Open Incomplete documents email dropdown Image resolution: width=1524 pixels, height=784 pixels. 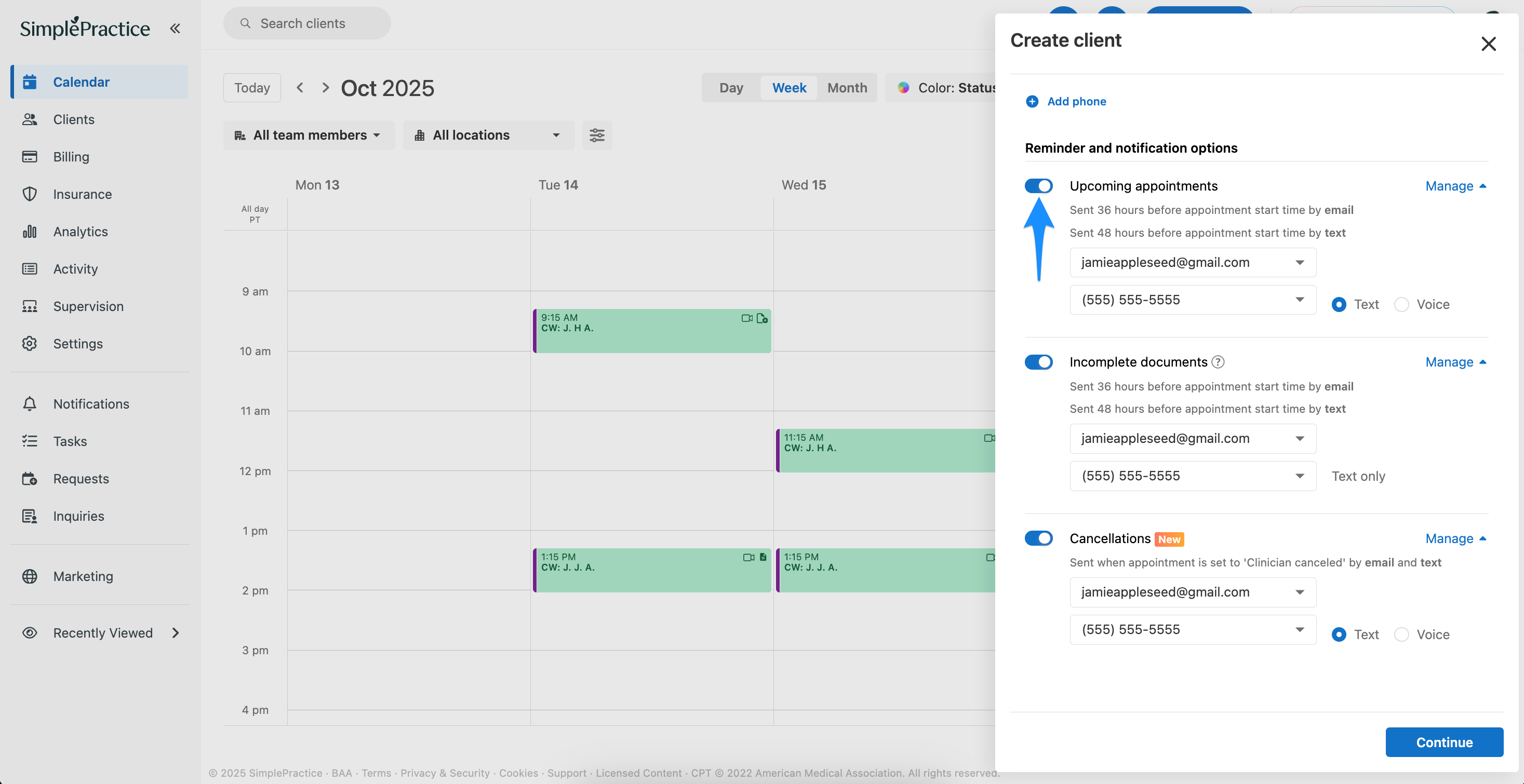click(1193, 439)
